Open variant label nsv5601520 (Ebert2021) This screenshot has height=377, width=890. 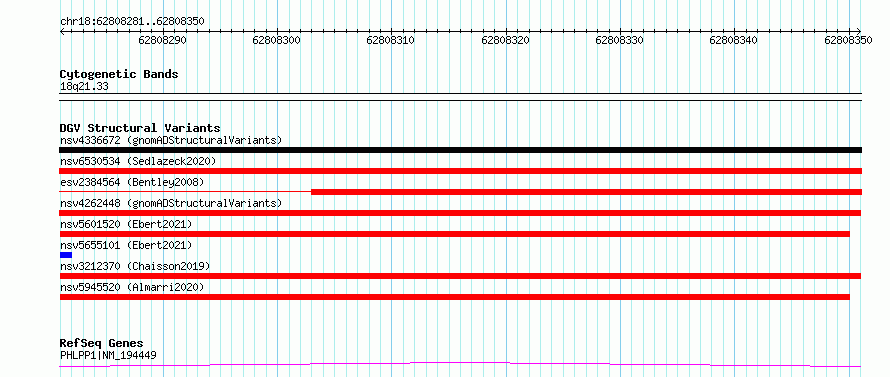point(126,224)
